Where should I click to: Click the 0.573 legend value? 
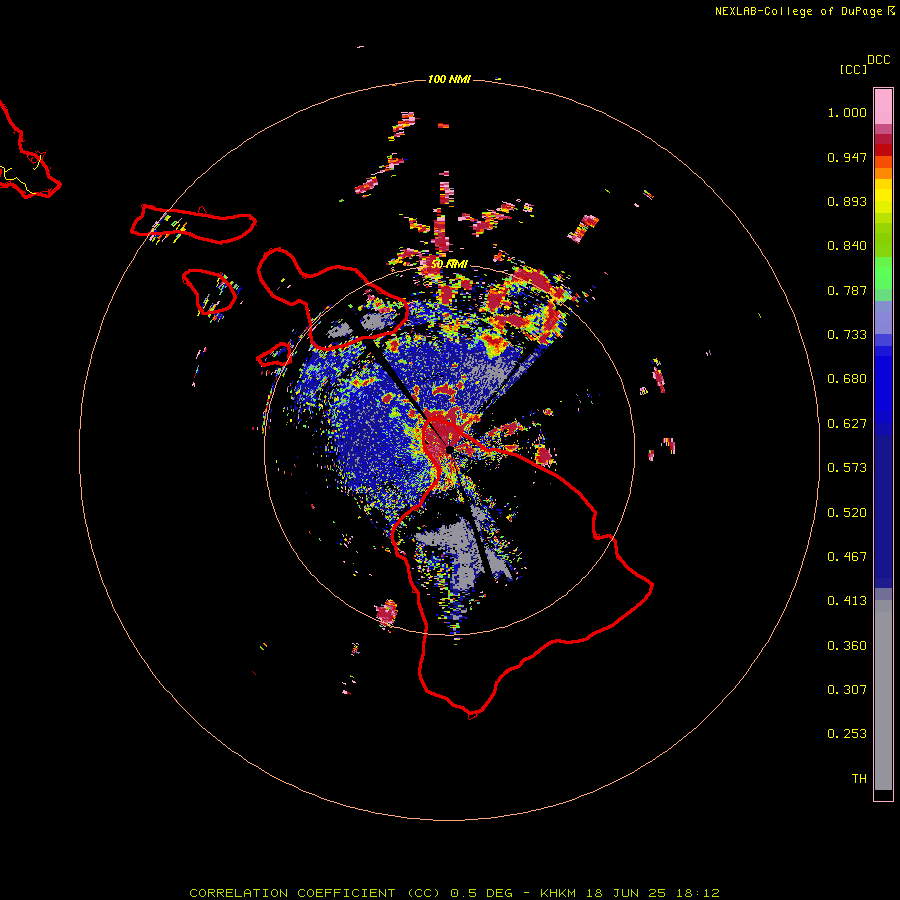[847, 468]
